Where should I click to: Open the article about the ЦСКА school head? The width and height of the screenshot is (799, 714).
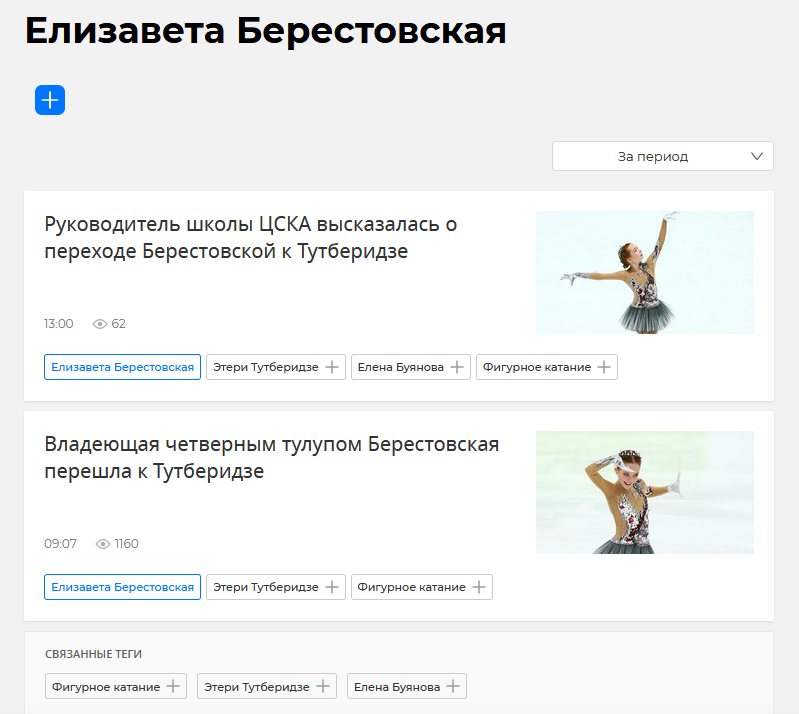coord(251,237)
